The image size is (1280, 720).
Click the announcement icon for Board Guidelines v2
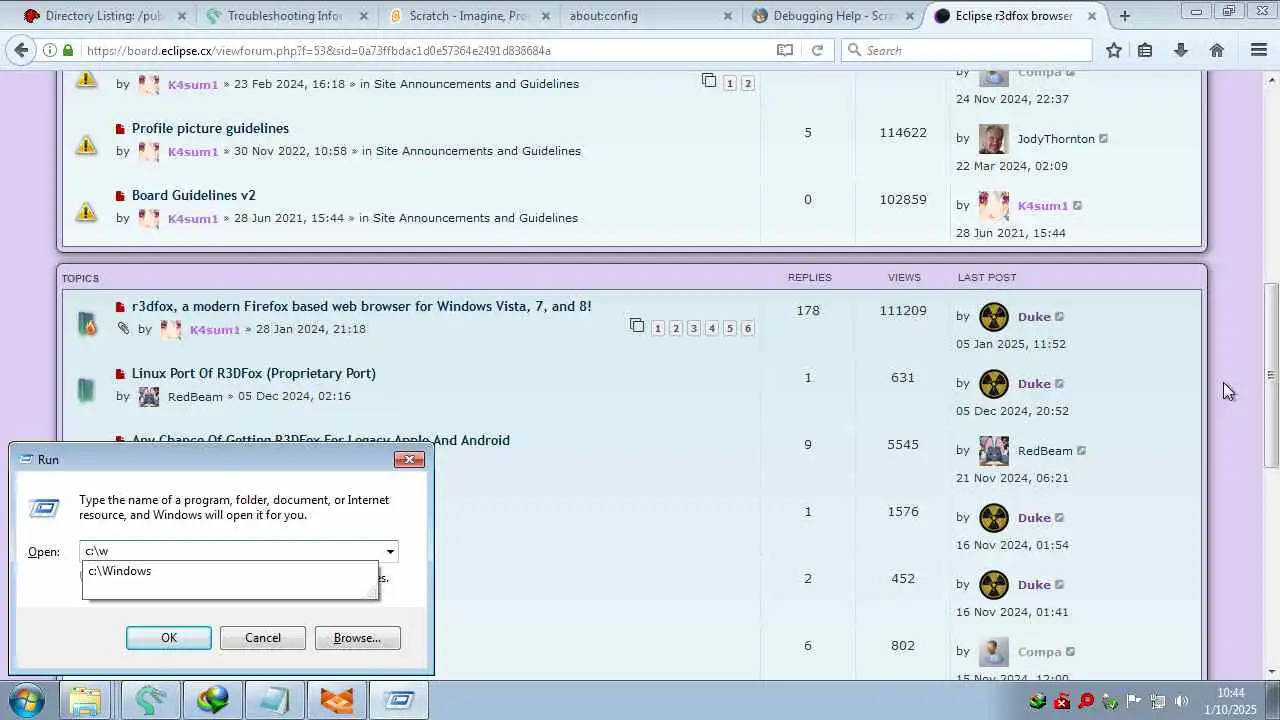pyautogui.click(x=87, y=212)
